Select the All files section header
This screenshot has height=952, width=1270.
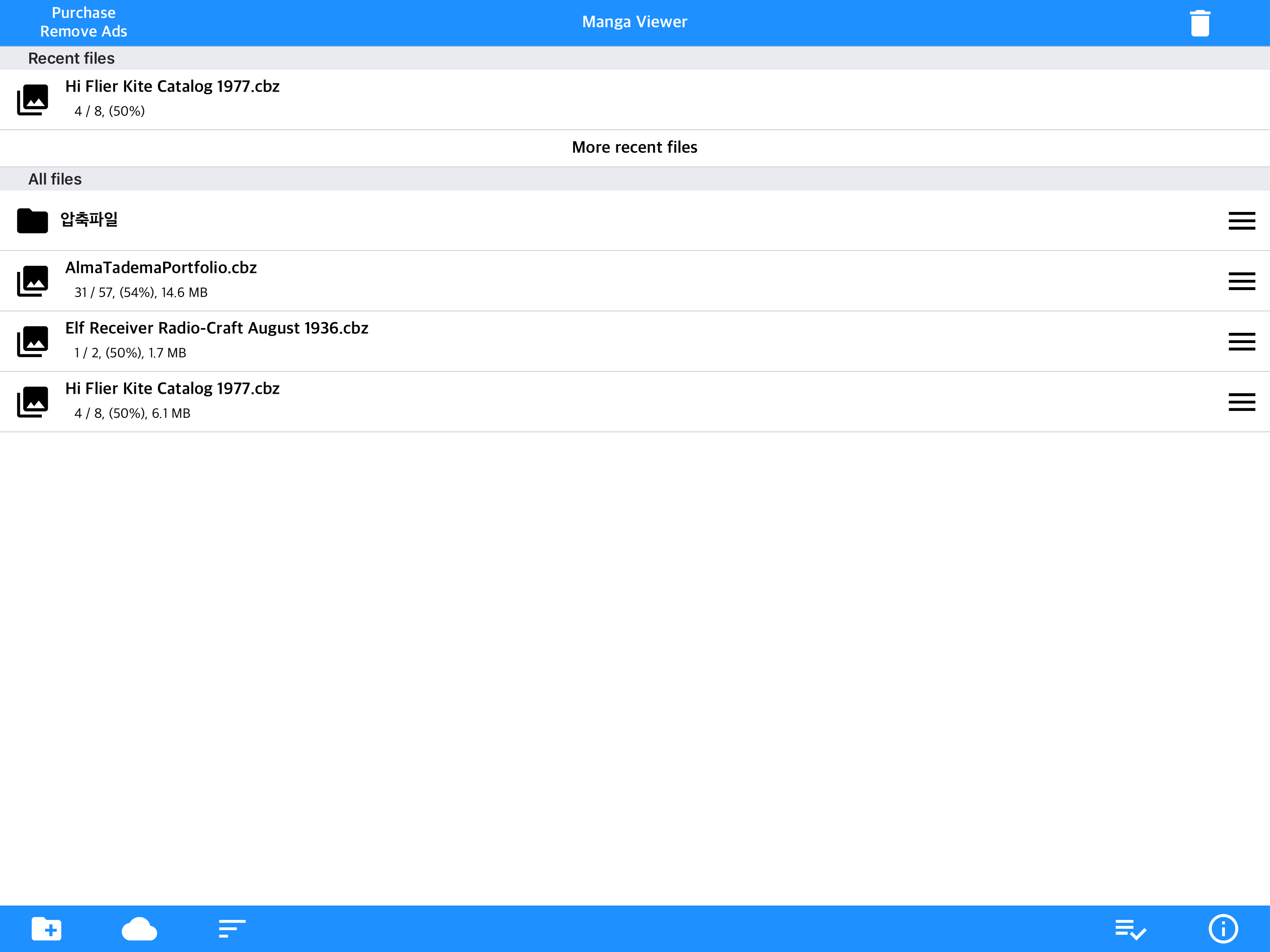55,179
